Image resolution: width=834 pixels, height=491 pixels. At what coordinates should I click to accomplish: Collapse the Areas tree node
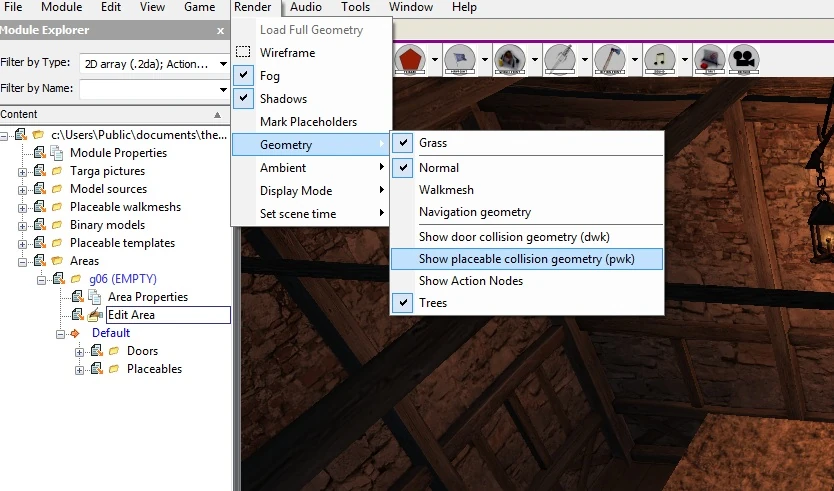22,262
